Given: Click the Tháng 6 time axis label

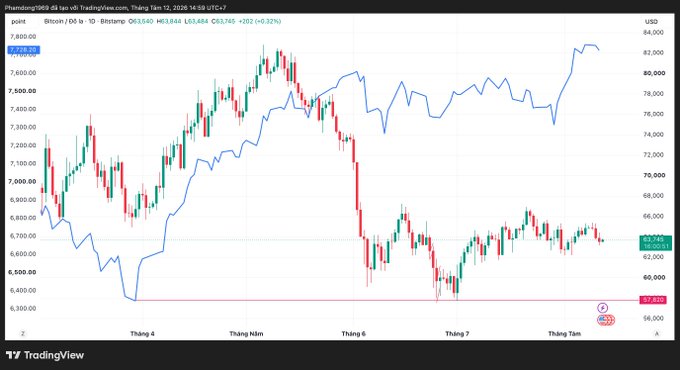Looking at the screenshot, I should click(x=353, y=334).
